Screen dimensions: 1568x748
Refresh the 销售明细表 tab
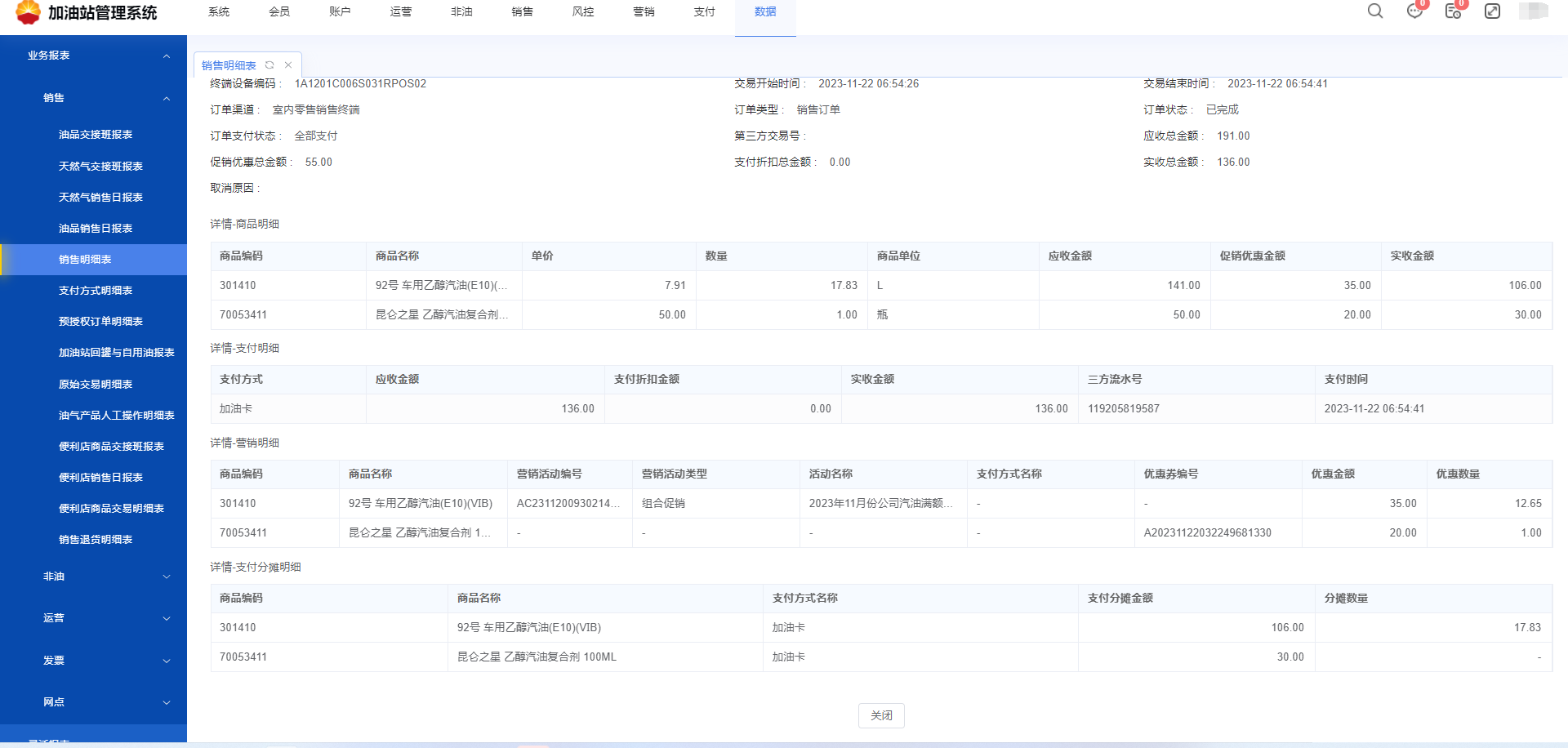(269, 65)
